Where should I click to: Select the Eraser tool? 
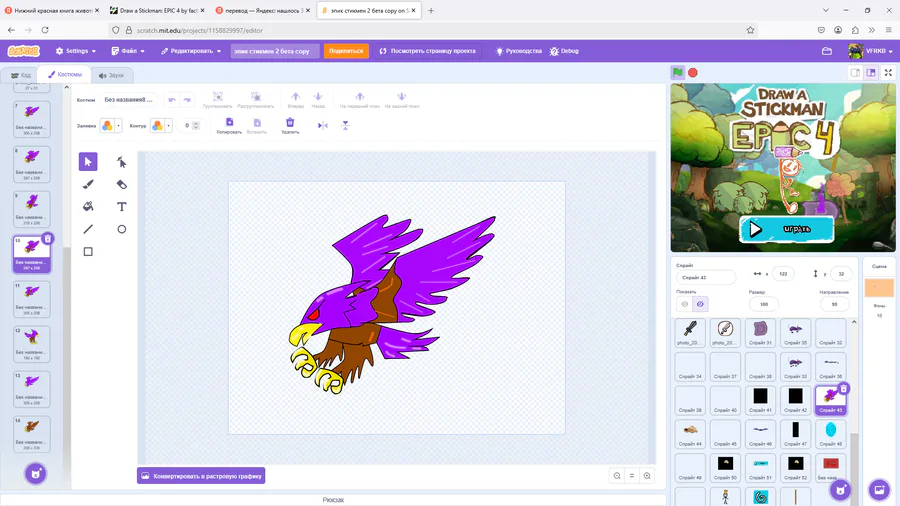point(121,184)
